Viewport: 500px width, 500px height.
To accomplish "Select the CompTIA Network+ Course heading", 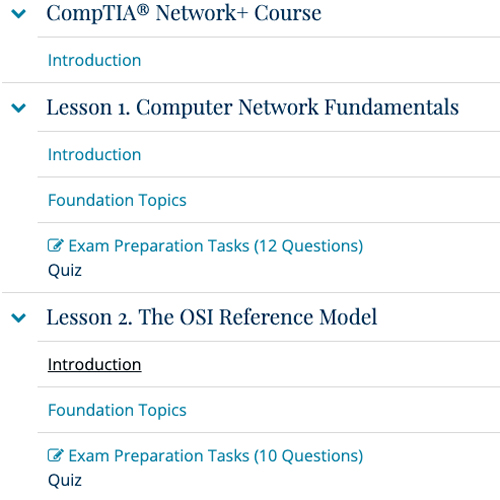I will [x=184, y=13].
